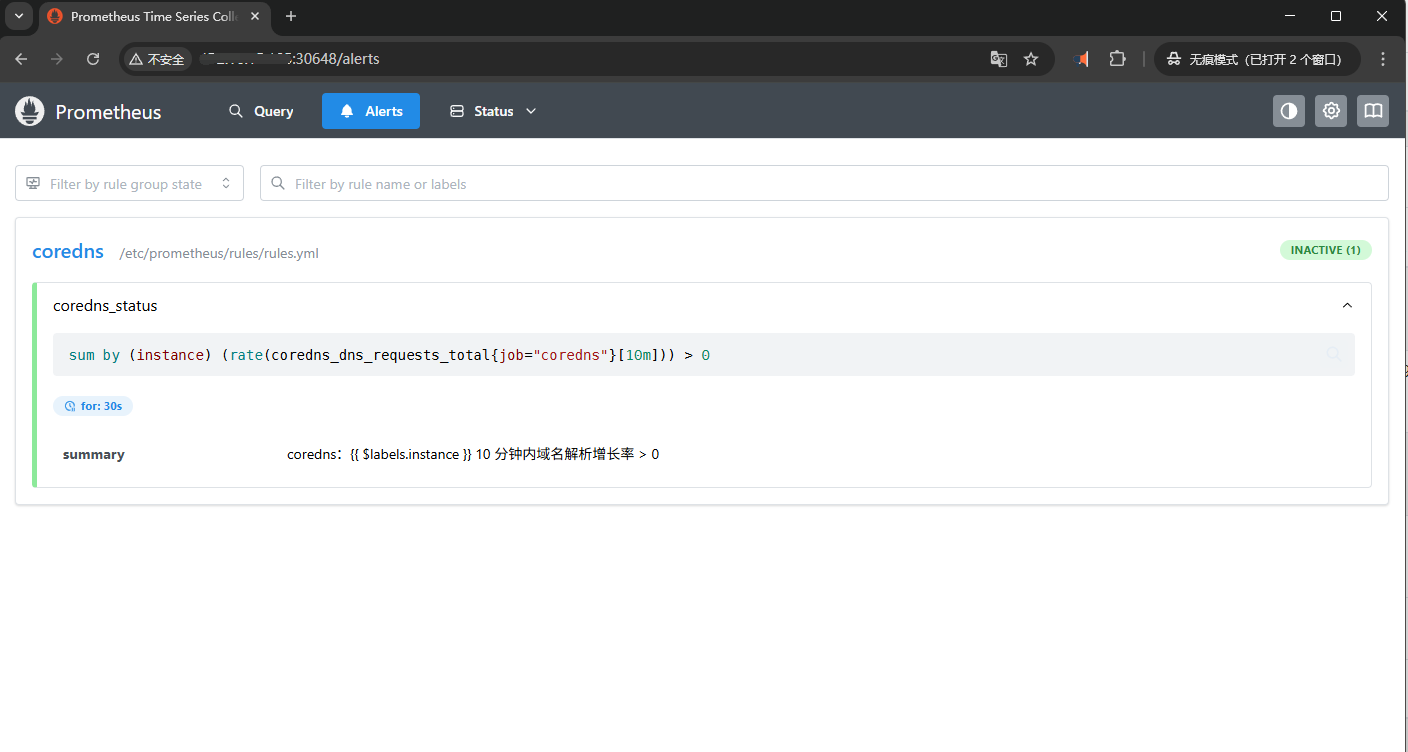Open the rule expression in query view
The image size is (1408, 752).
[1334, 355]
